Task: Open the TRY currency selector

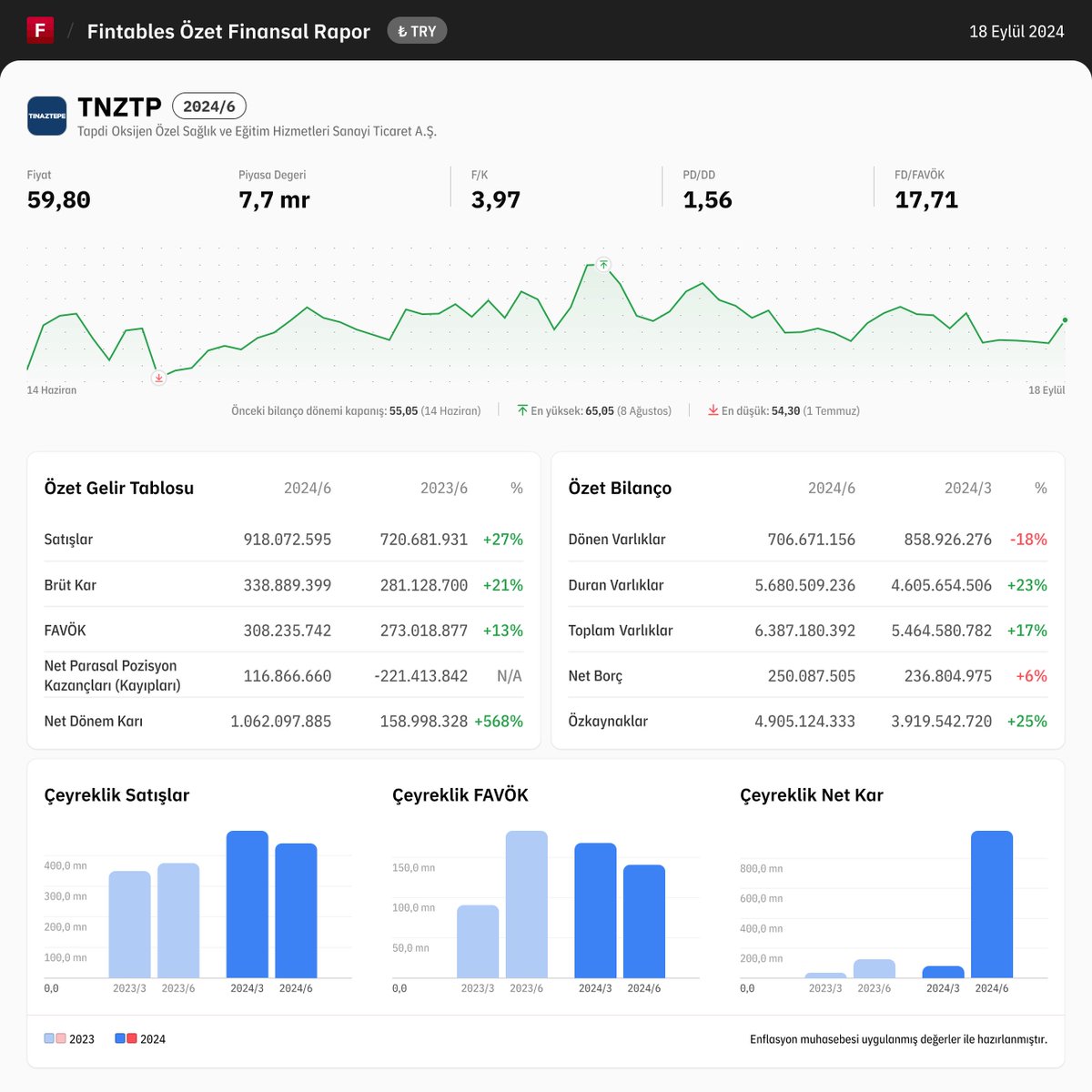Action: pyautogui.click(x=417, y=30)
